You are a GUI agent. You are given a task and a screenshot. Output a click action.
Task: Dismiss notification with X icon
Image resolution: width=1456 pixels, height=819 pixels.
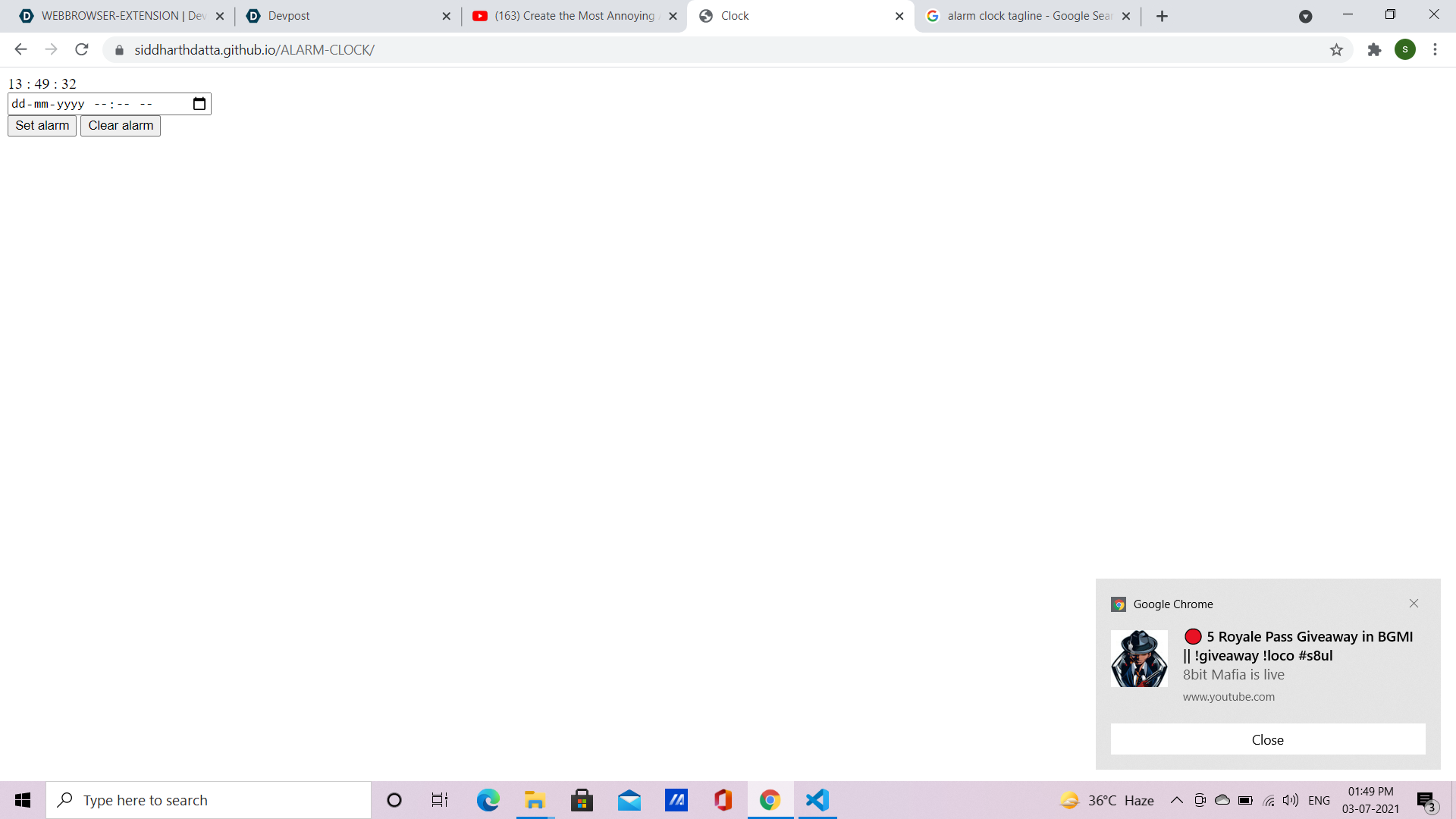1414,604
